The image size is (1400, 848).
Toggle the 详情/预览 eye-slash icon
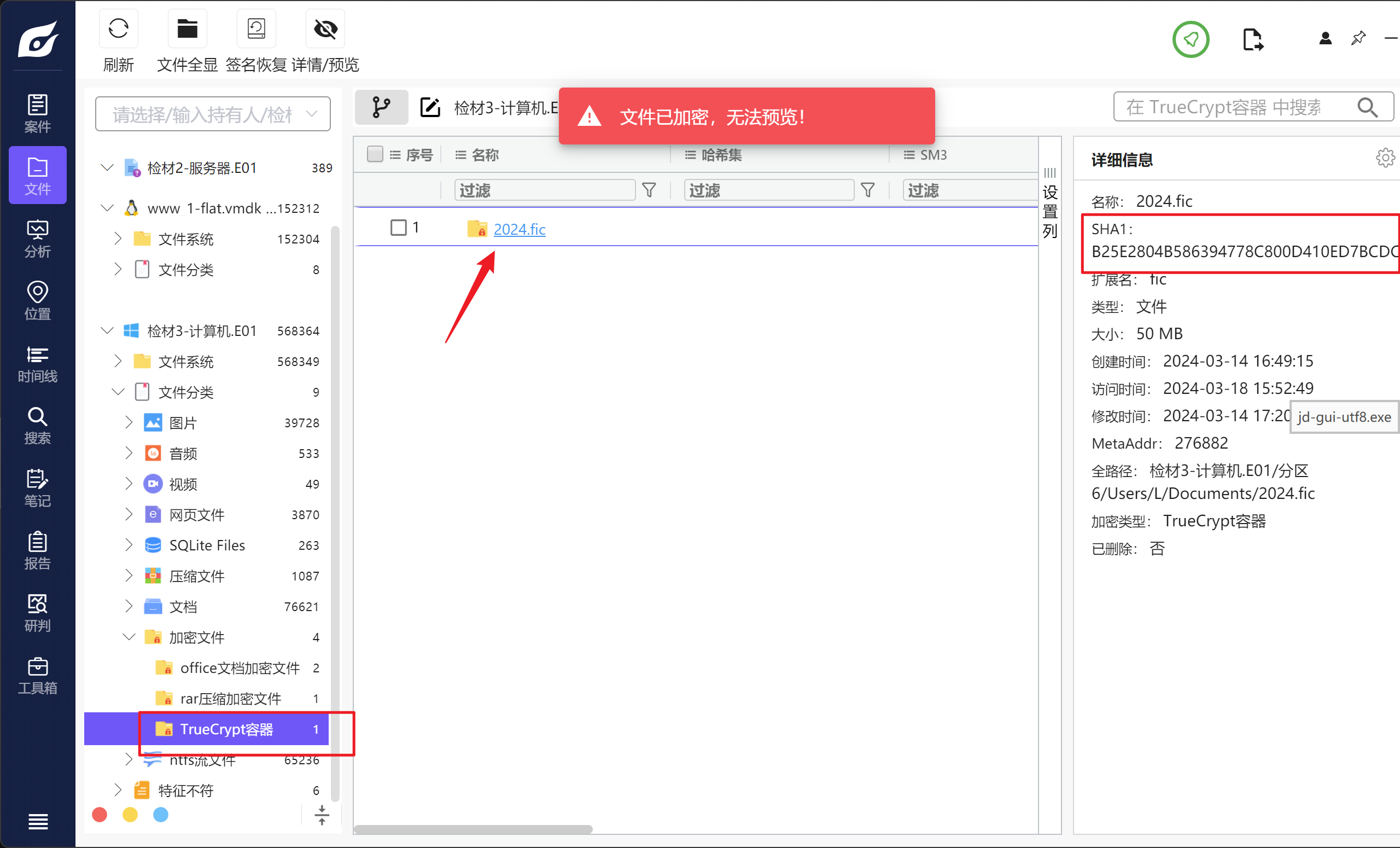(325, 29)
